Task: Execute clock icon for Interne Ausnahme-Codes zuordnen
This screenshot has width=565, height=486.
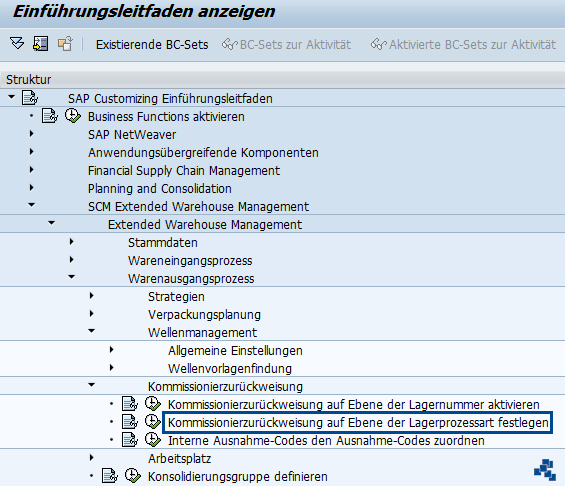Action: click(x=153, y=440)
